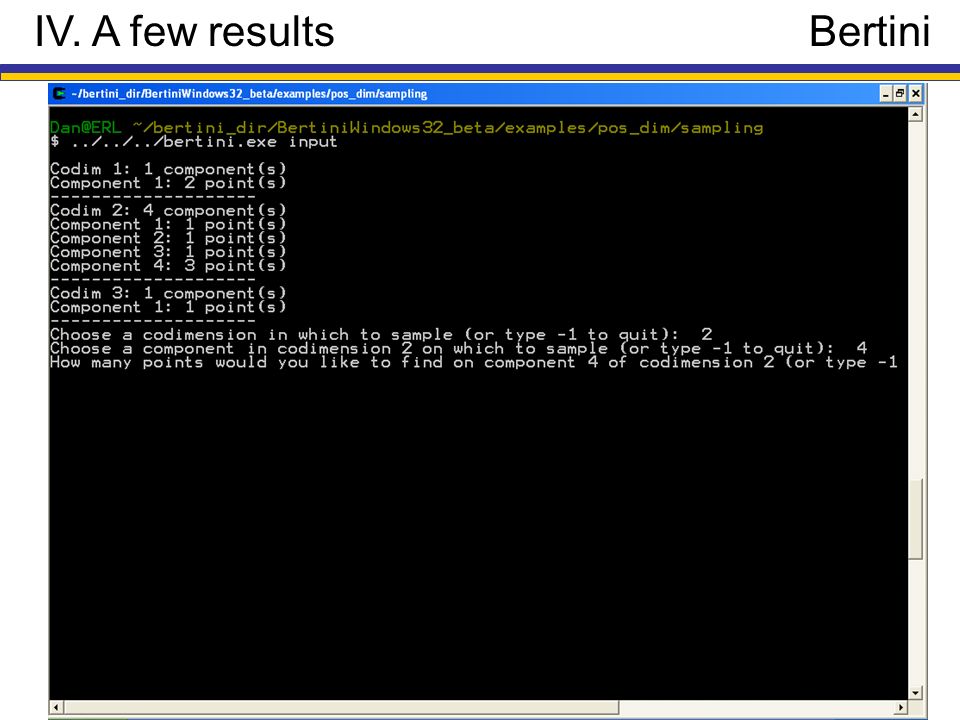Click the 'Component 1: 2 point(s)' line
Image resolution: width=960 pixels, height=720 pixels.
(168, 183)
